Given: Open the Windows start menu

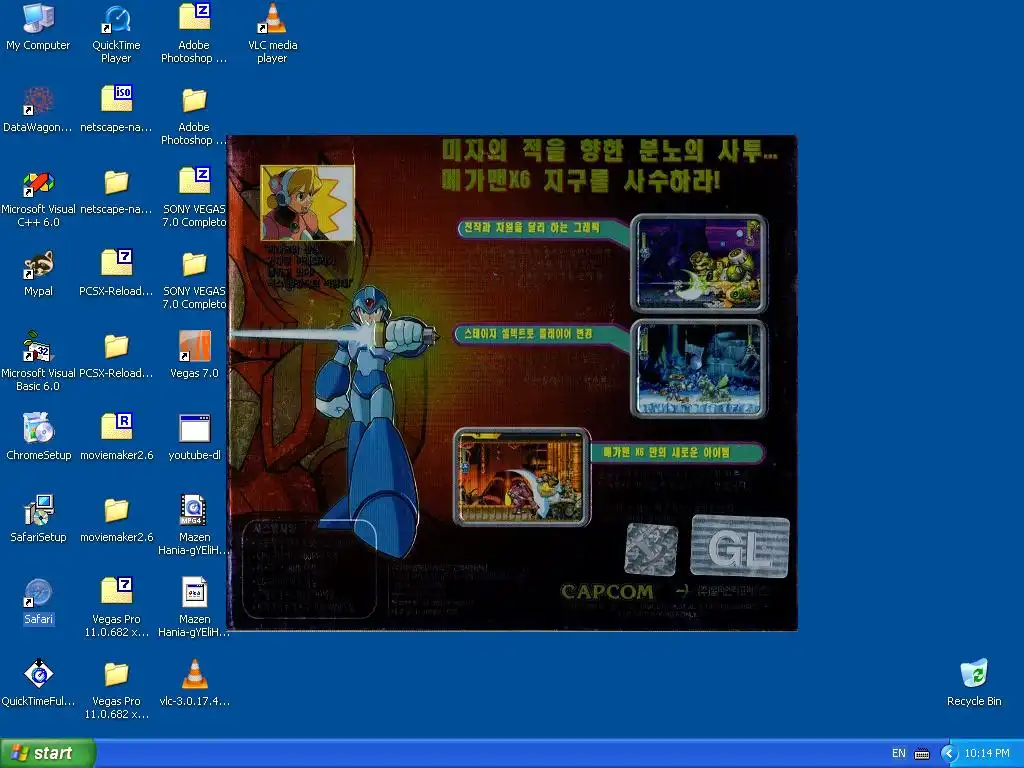Looking at the screenshot, I should (x=48, y=753).
